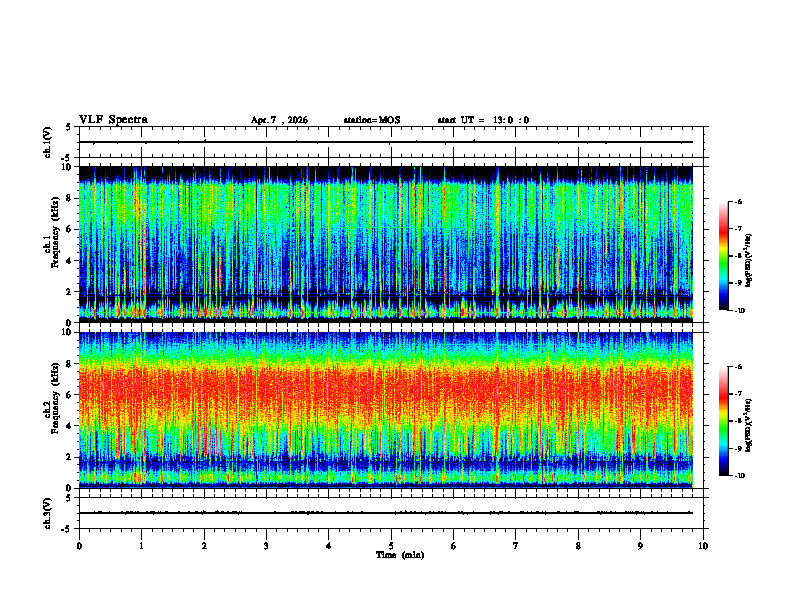Screen dimensions: 792x612
Task: Click the "station=MOS" header label
Action: [372, 120]
